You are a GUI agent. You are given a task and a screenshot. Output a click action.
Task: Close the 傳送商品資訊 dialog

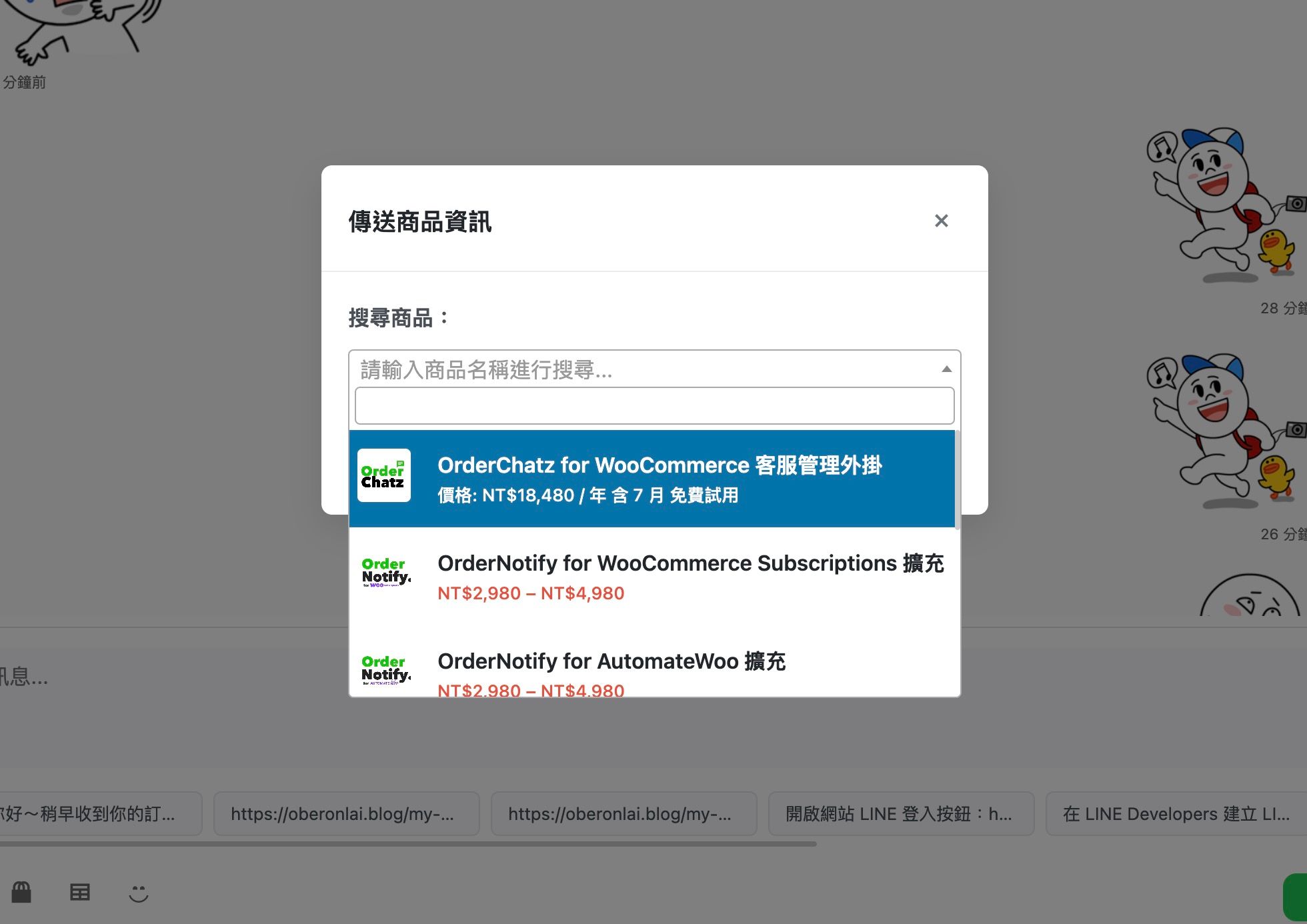click(x=941, y=221)
